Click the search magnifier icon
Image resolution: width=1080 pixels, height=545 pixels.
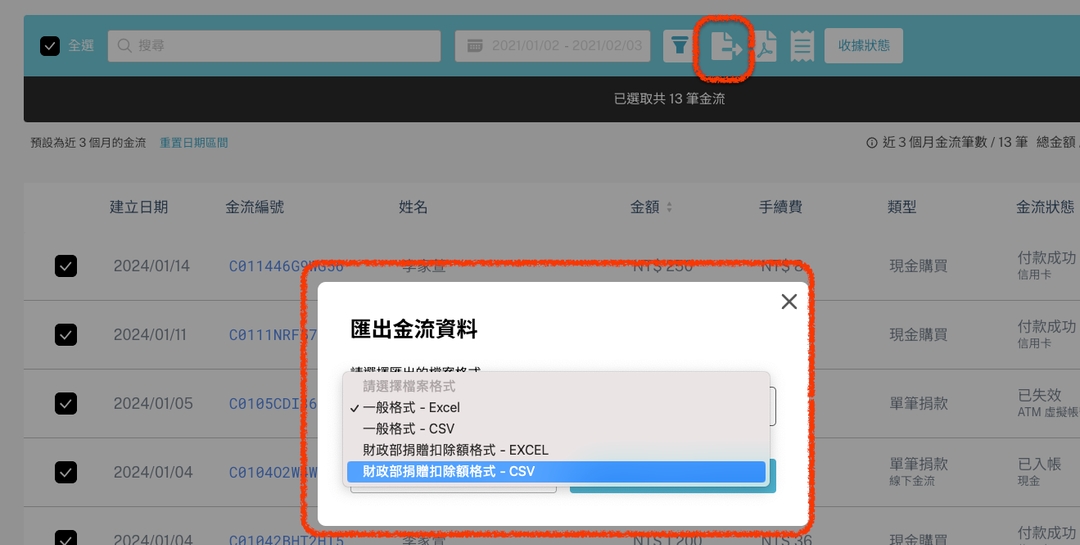pos(125,45)
